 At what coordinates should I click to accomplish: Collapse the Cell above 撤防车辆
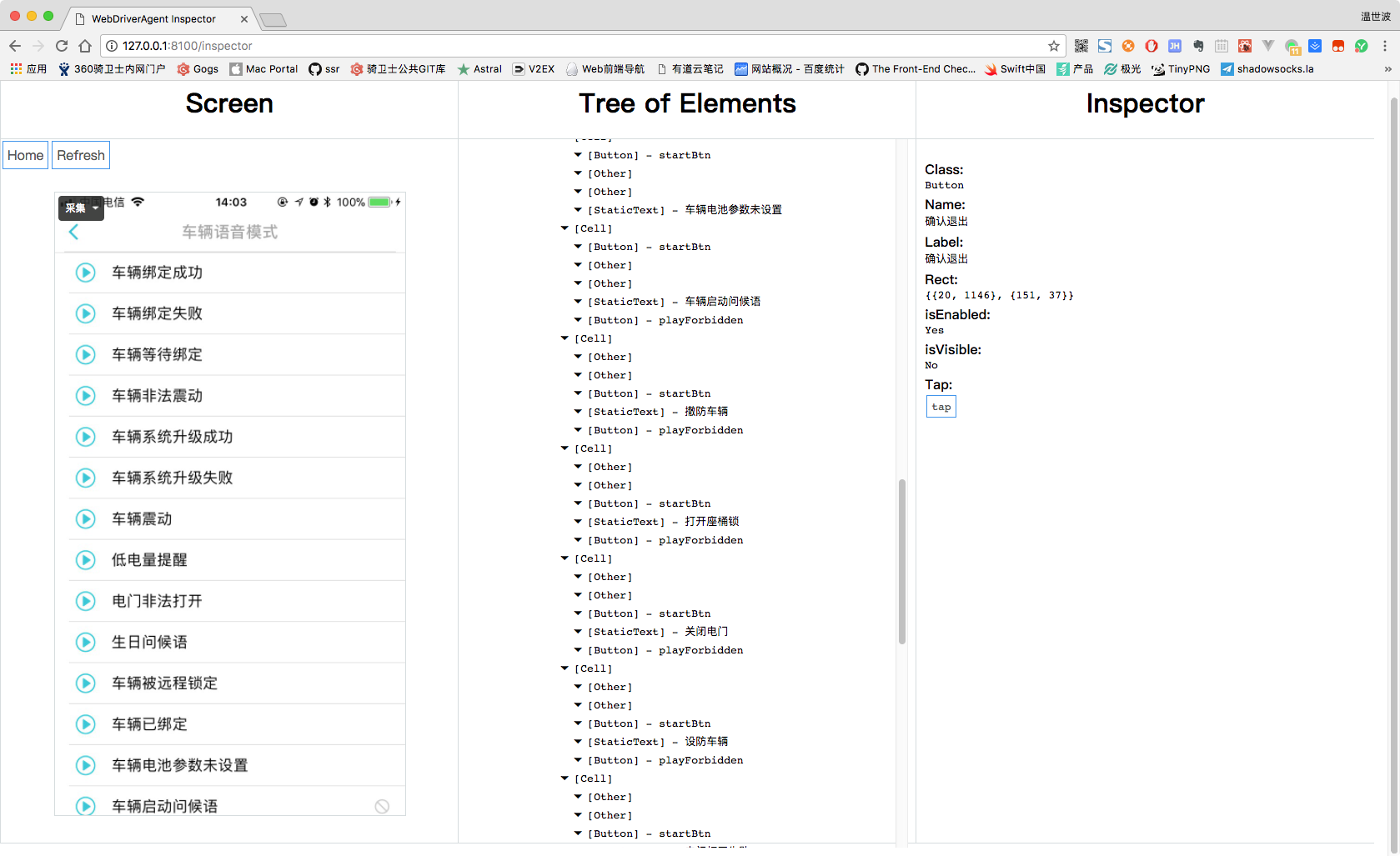[565, 338]
